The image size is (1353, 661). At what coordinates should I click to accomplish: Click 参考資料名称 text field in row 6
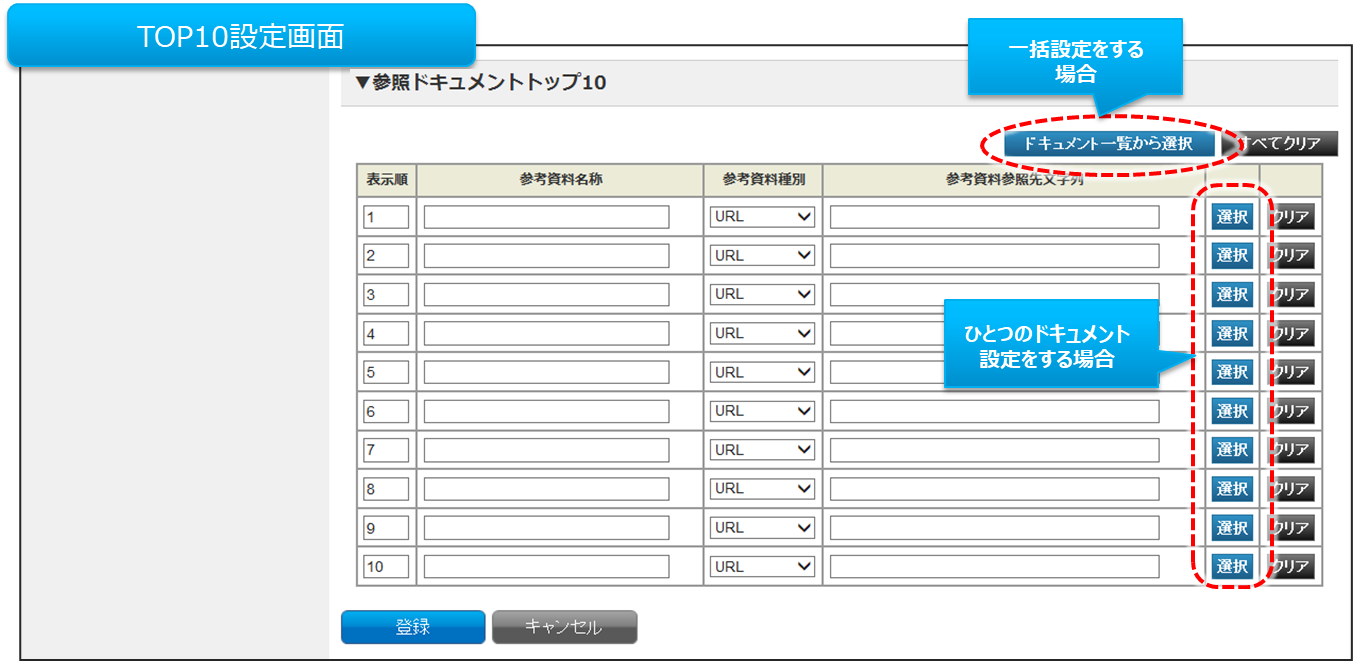[546, 411]
